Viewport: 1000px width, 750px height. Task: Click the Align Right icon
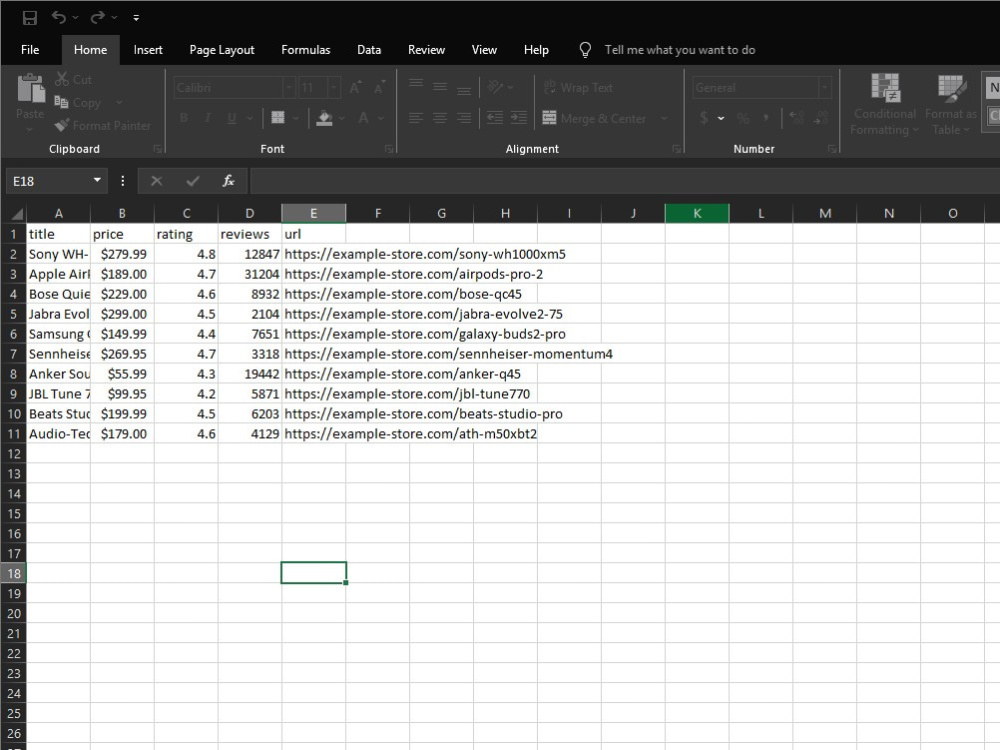click(464, 118)
